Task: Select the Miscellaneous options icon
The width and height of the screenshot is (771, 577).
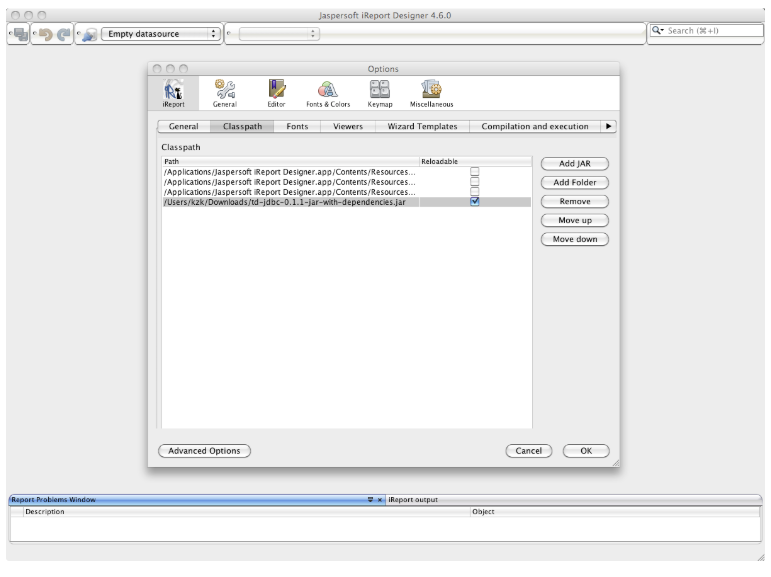Action: pyautogui.click(x=431, y=93)
